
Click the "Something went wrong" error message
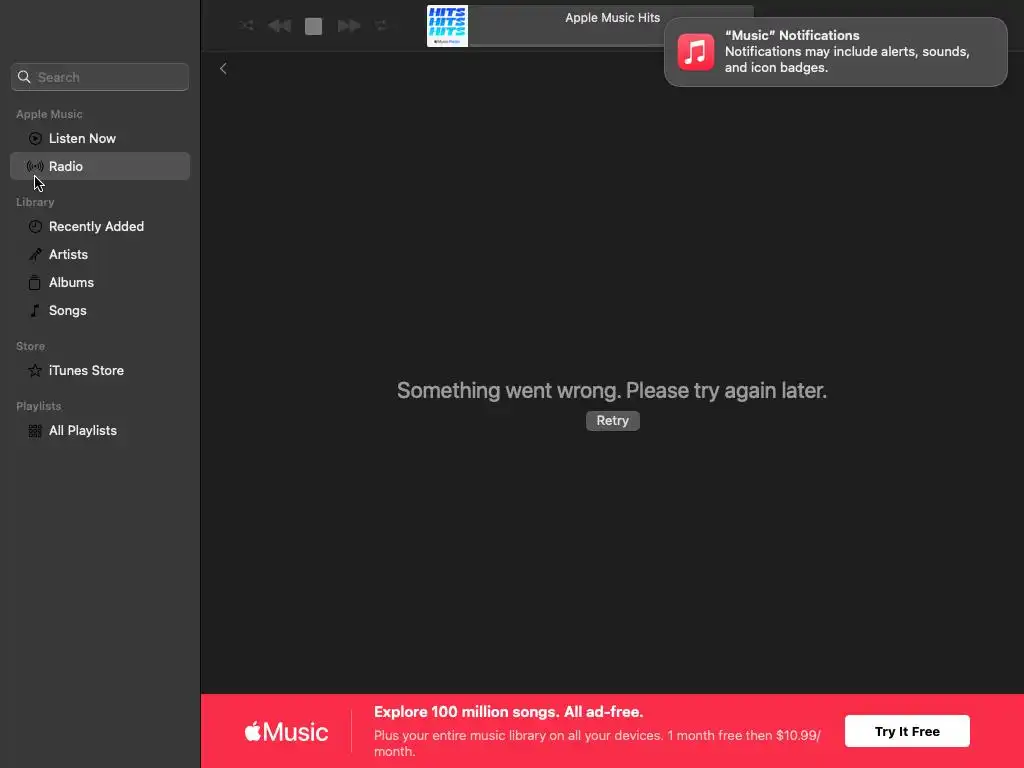612,391
